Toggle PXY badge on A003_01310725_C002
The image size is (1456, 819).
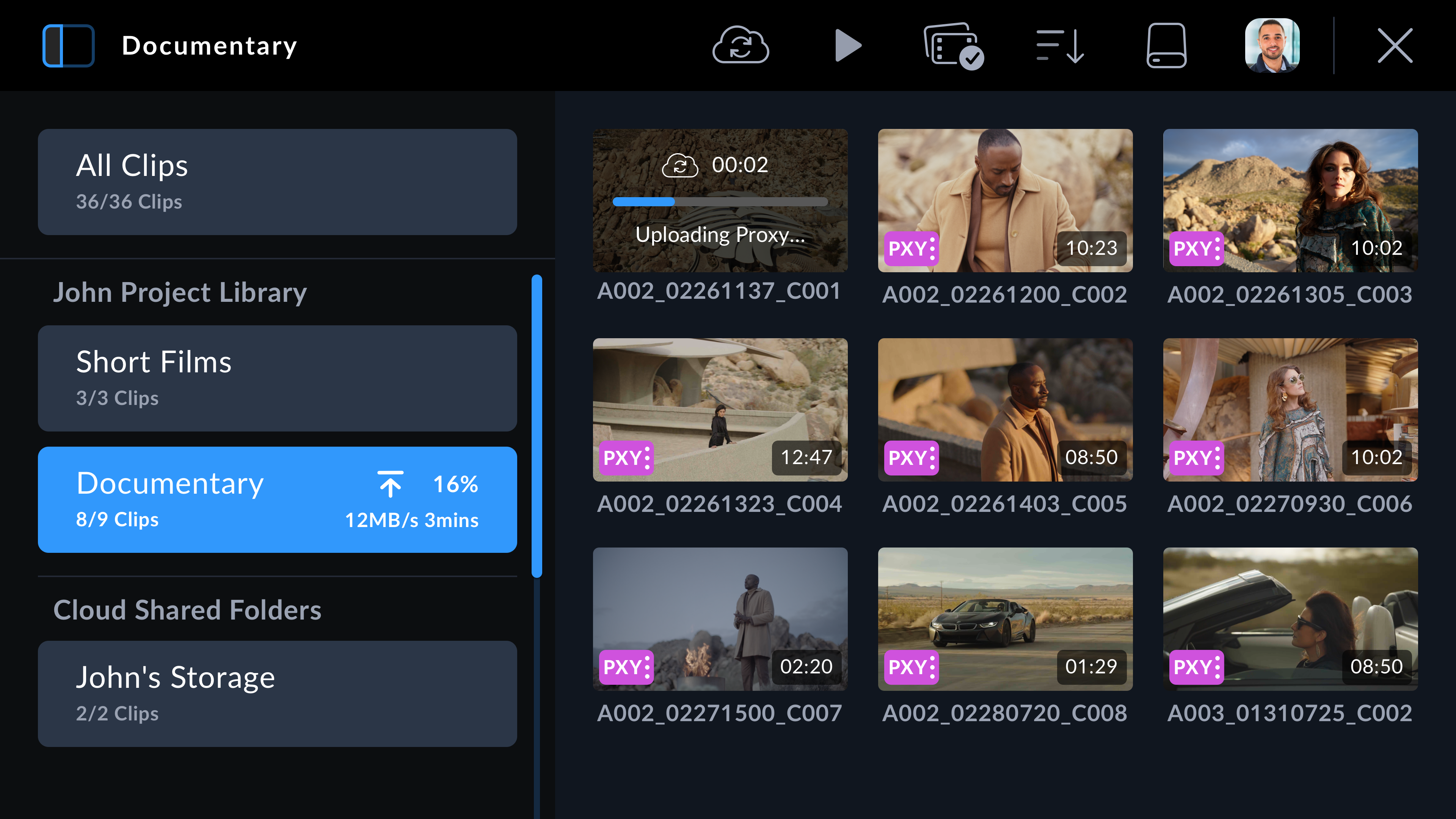coord(1197,667)
